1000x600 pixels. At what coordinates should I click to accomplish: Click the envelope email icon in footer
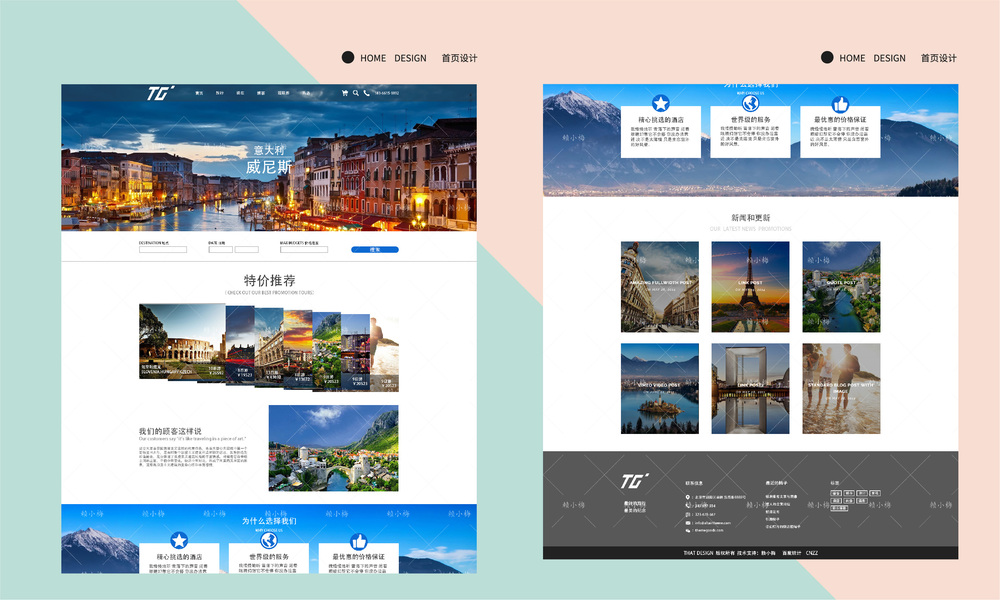click(x=688, y=523)
